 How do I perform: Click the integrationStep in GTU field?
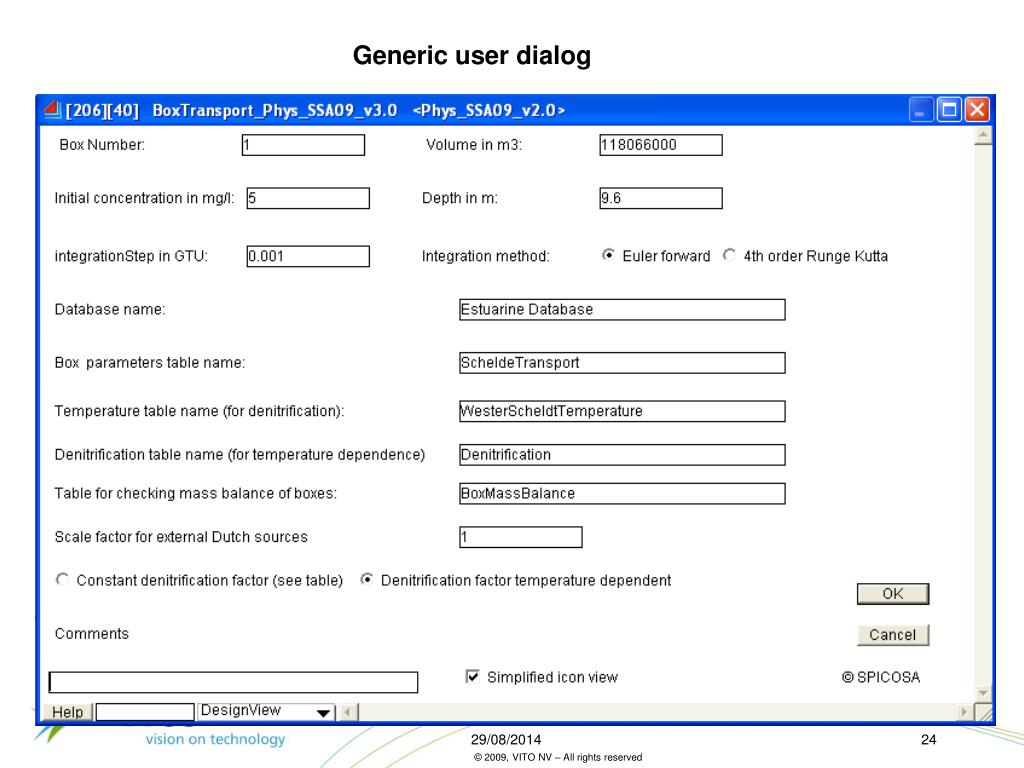tap(308, 256)
